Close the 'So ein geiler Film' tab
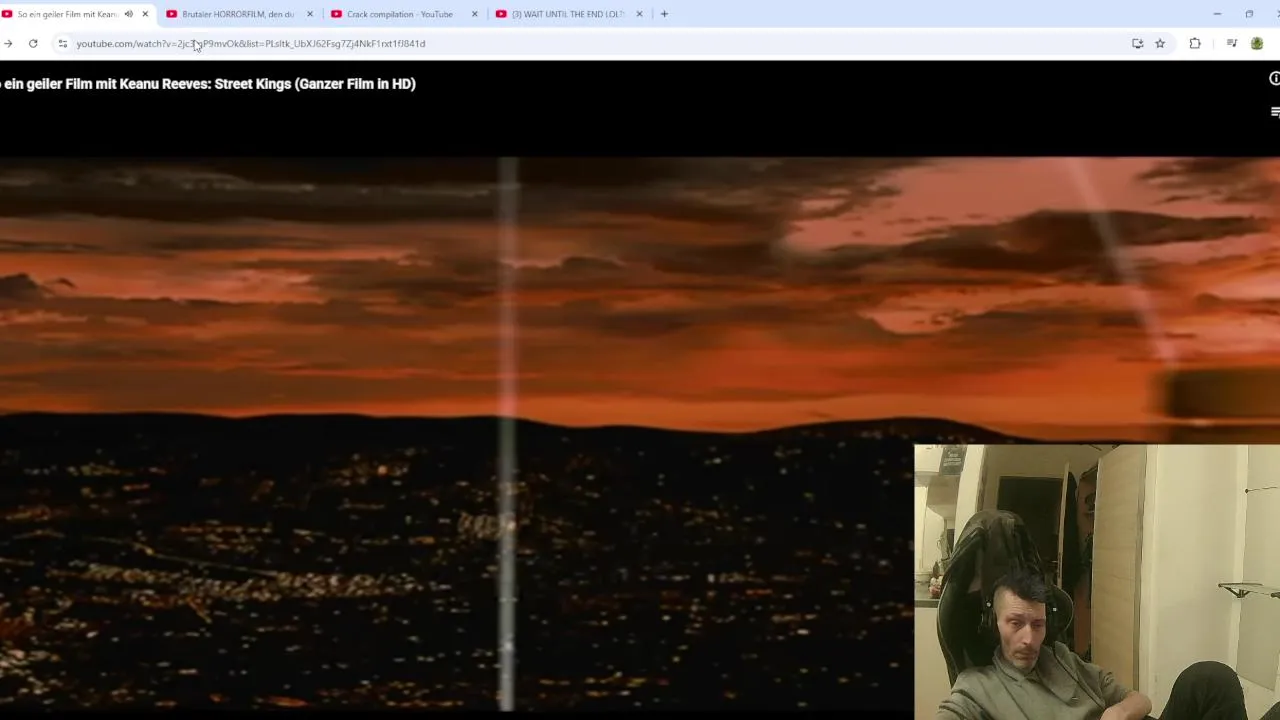1280x720 pixels. point(145,14)
